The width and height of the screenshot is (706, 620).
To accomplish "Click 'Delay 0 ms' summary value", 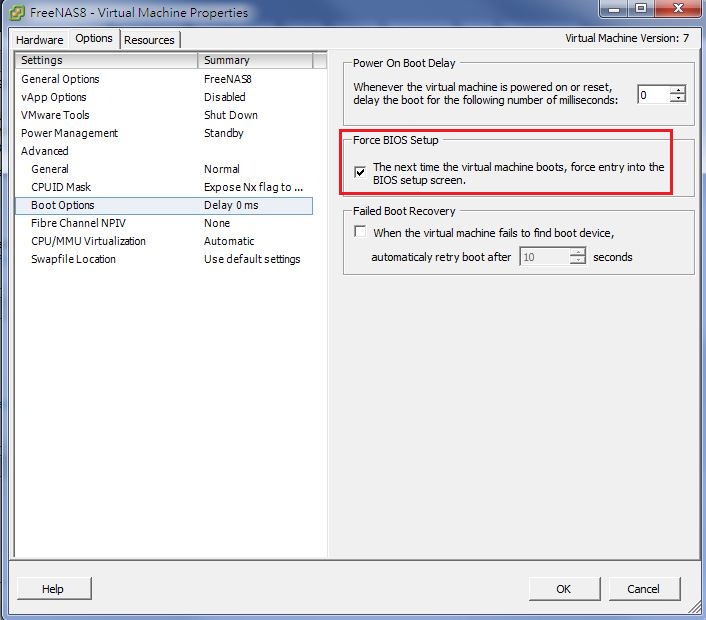I will pos(231,205).
